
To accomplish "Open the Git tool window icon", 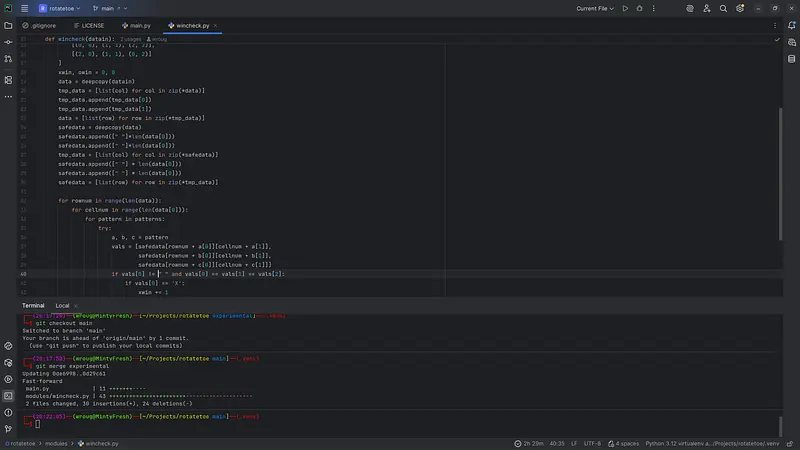I will tap(8, 429).
